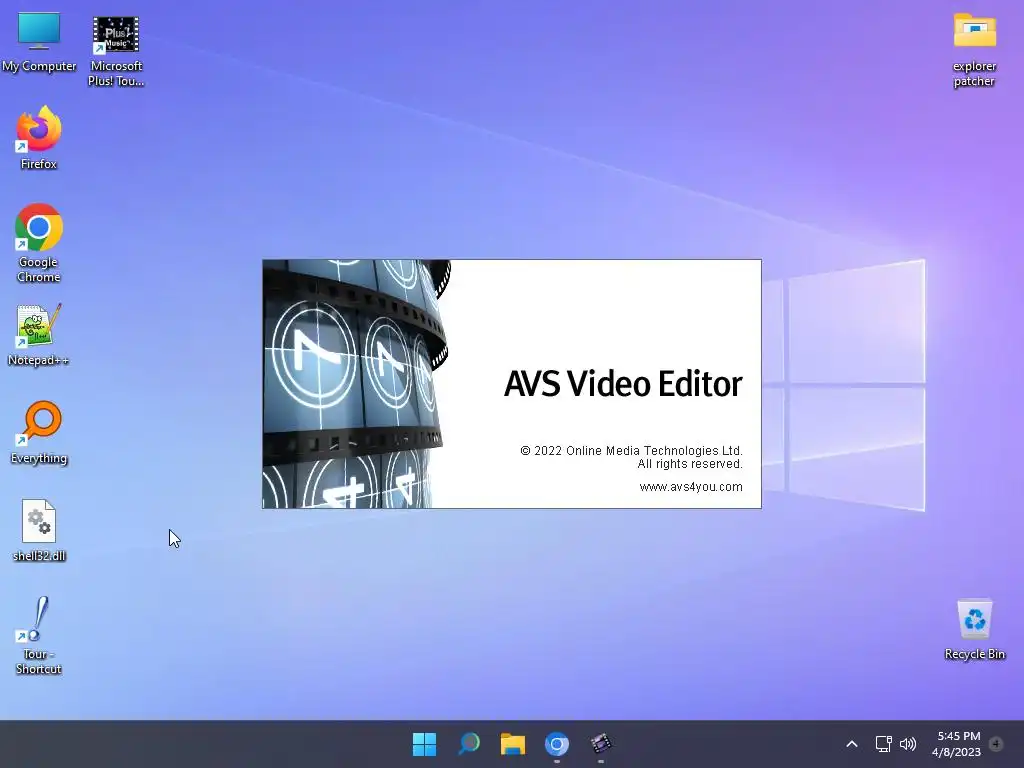The height and width of the screenshot is (768, 1024).
Task: Open the volume speaker tray icon
Action: click(908, 744)
